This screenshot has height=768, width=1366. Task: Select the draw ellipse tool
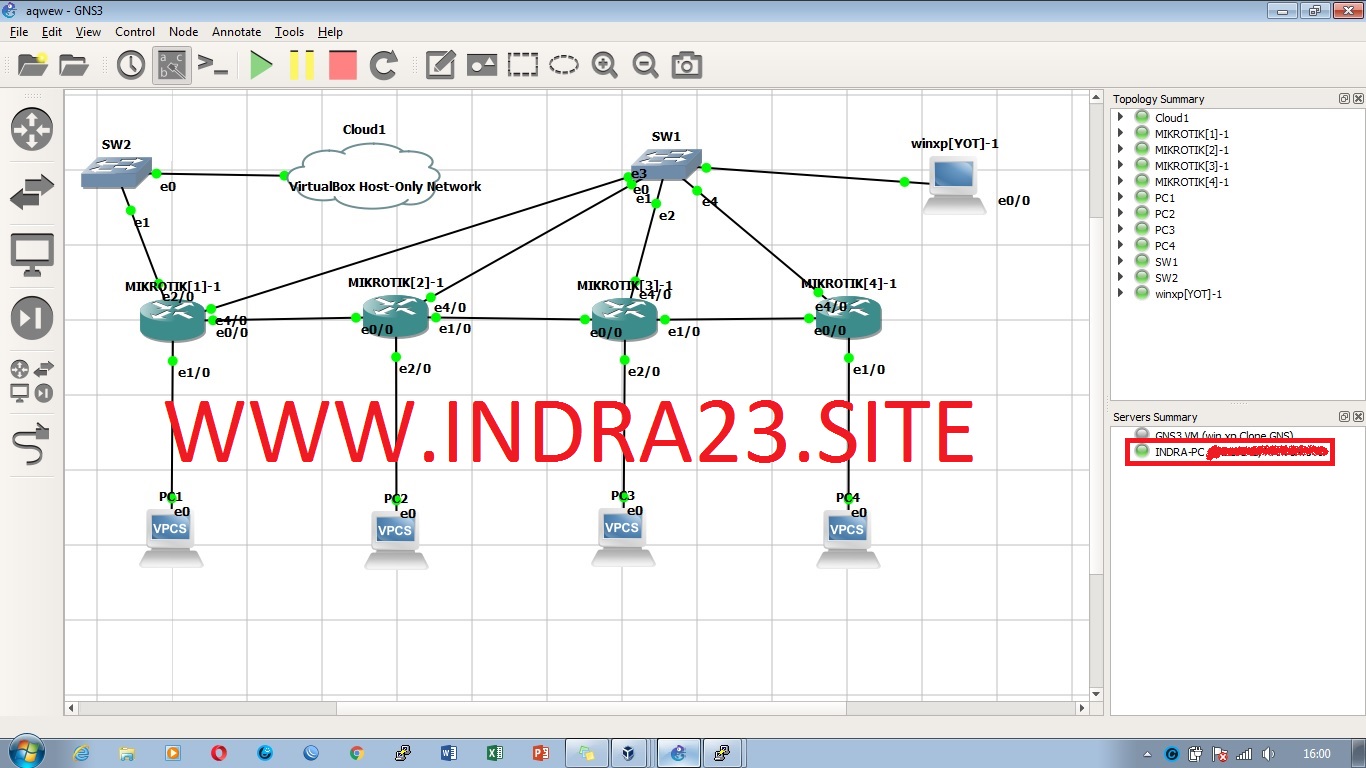tap(564, 65)
